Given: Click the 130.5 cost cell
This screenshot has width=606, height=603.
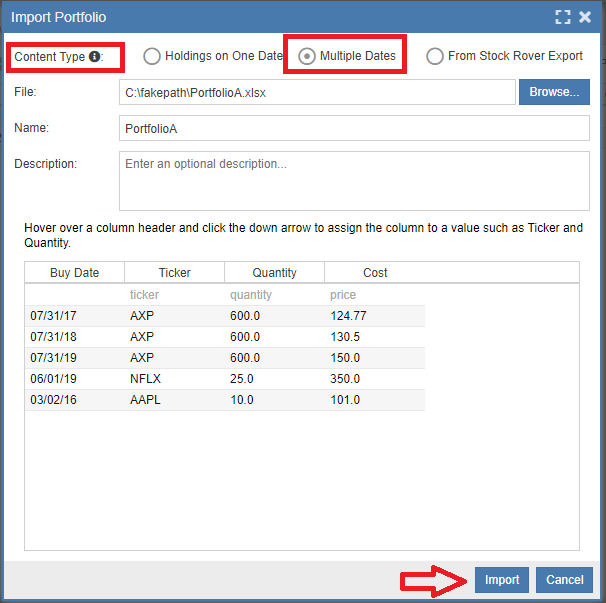Looking at the screenshot, I should 347,337.
